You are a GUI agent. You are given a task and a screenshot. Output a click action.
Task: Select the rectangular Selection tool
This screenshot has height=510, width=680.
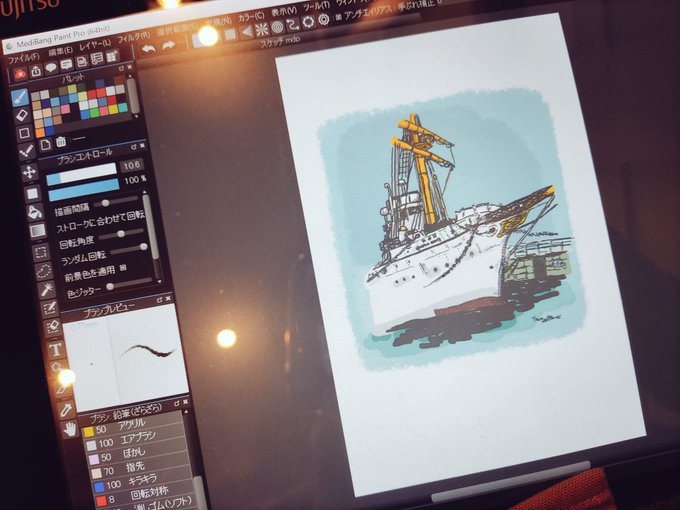point(41,252)
